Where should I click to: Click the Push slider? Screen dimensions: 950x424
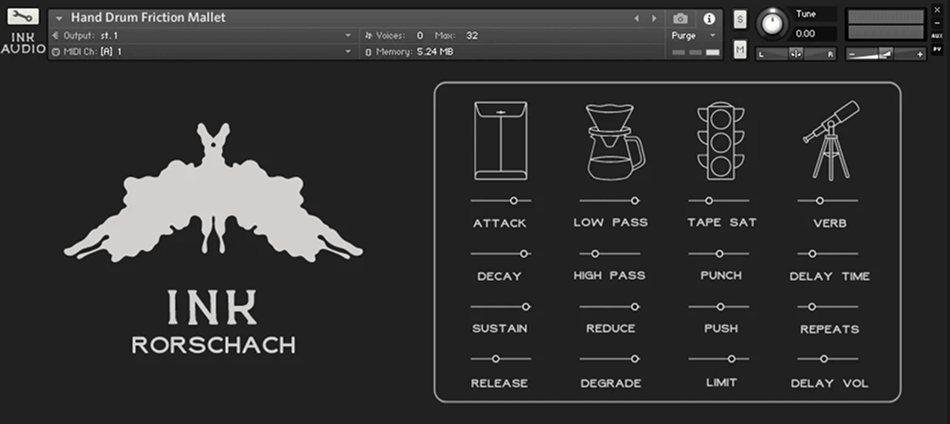pyautogui.click(x=719, y=307)
